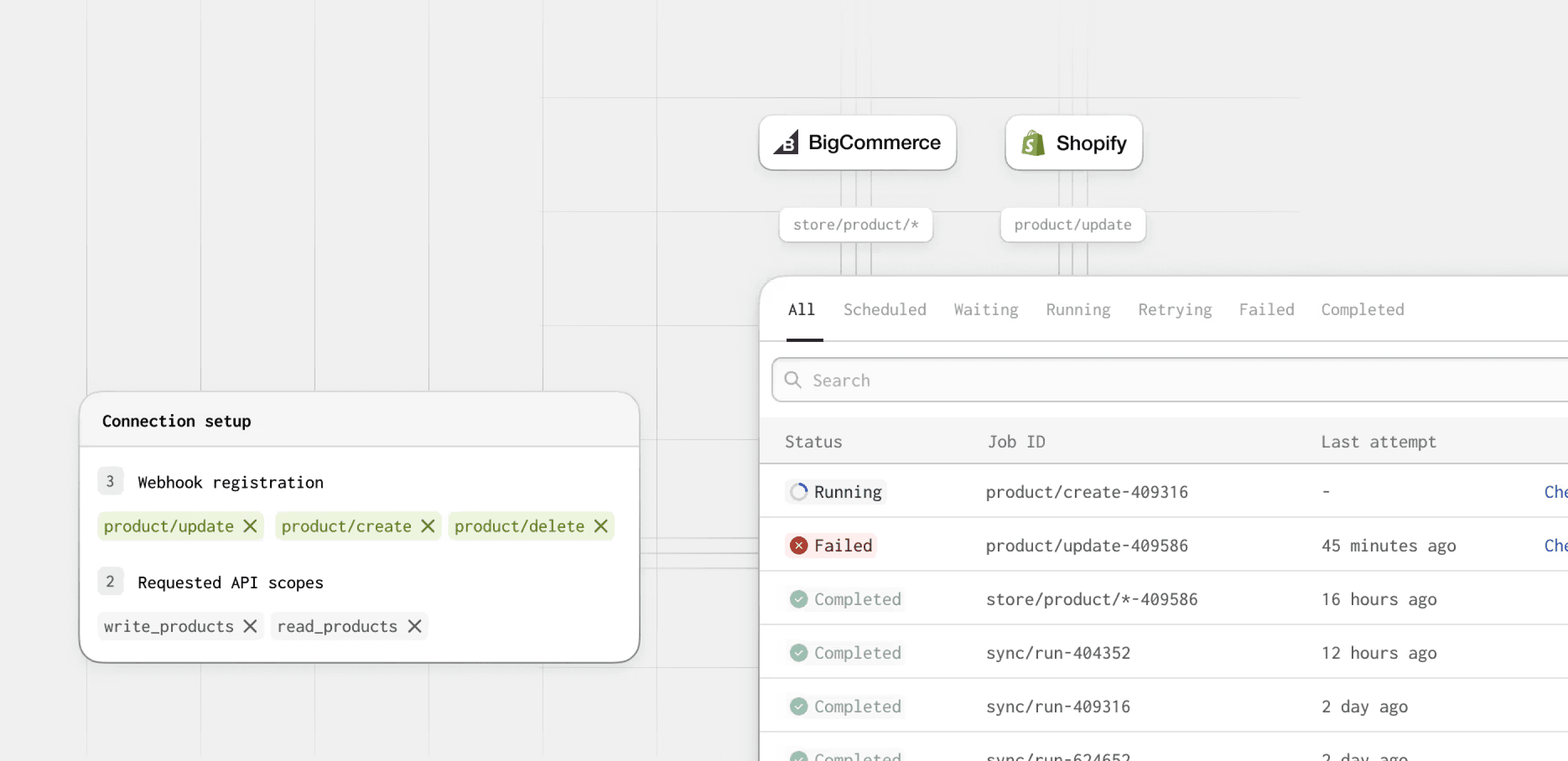
Task: Open the Retrying jobs tab
Action: pos(1175,310)
